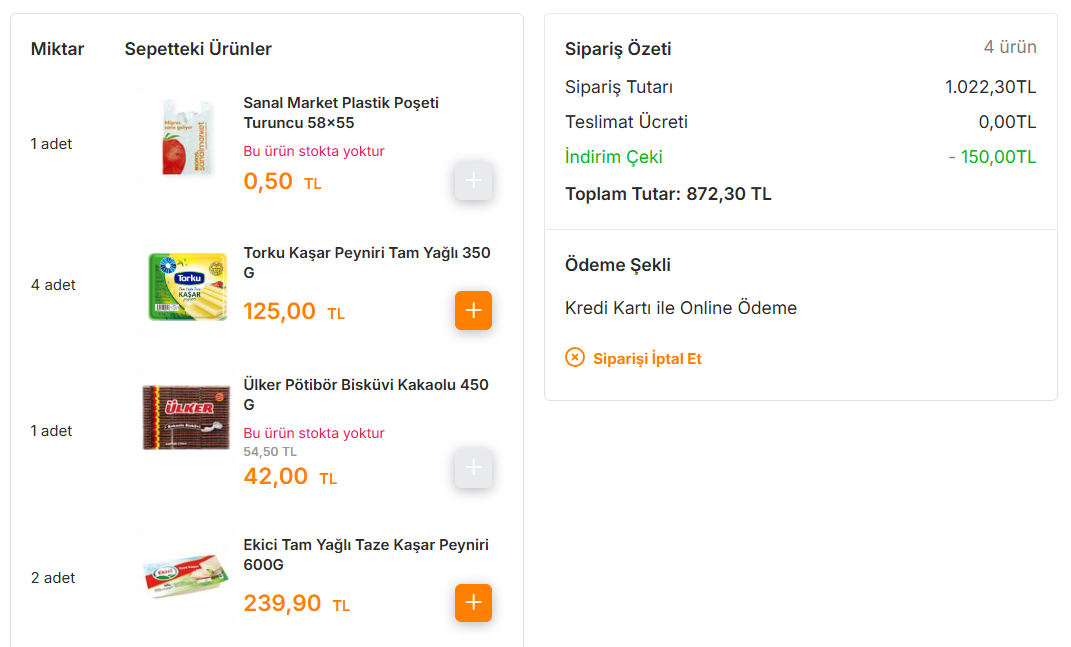Open Ekici Kaşar cheese product image
Screen dimensions: 1071x647
tap(186, 577)
